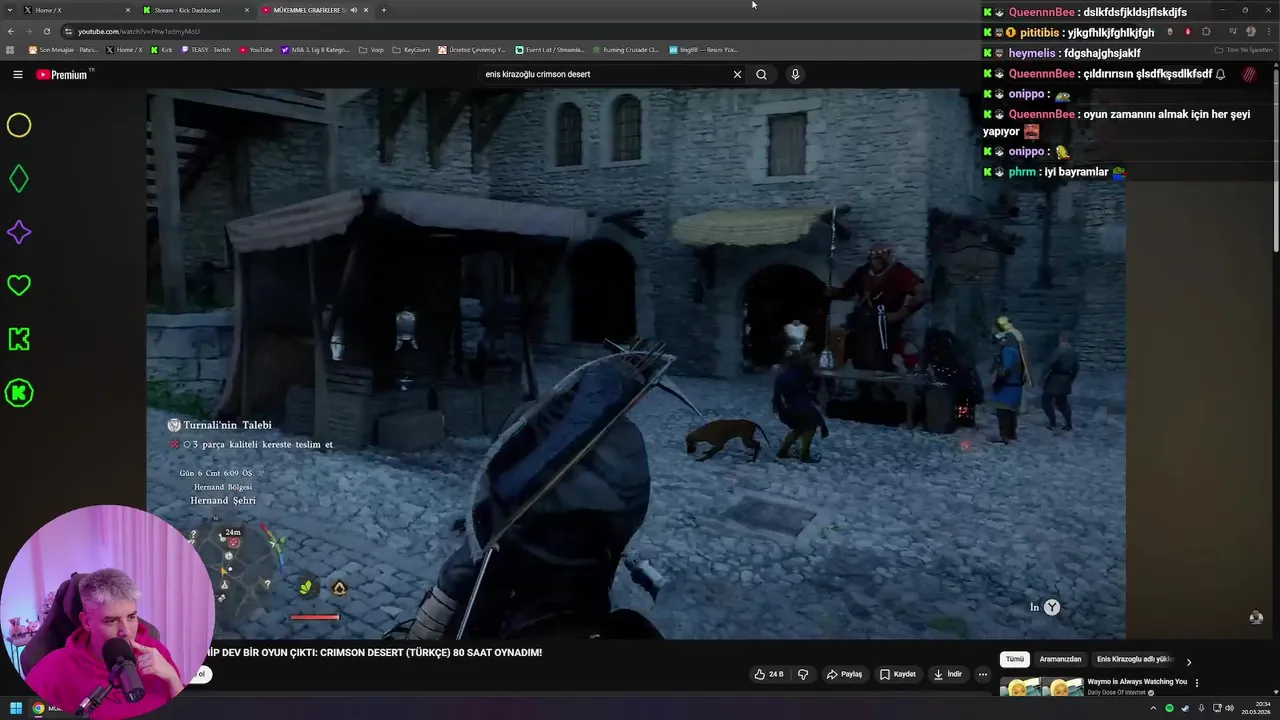Open the Kick bookmark in bookmarks bar

pyautogui.click(x=161, y=49)
